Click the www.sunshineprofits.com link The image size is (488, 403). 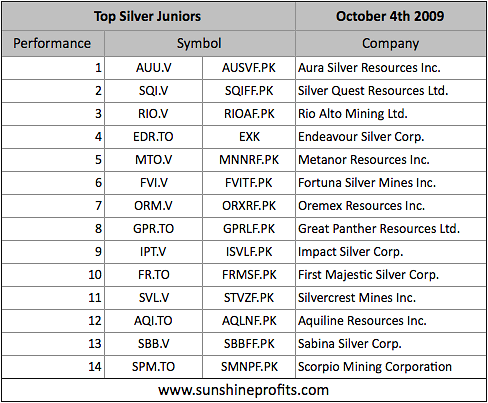coord(244,390)
